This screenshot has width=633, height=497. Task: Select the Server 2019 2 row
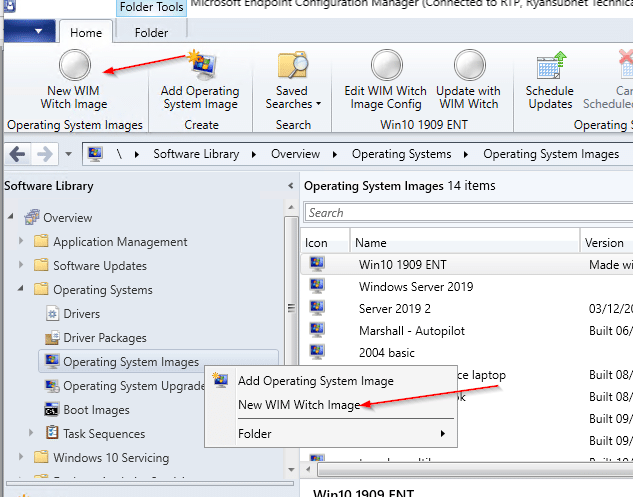click(467, 308)
